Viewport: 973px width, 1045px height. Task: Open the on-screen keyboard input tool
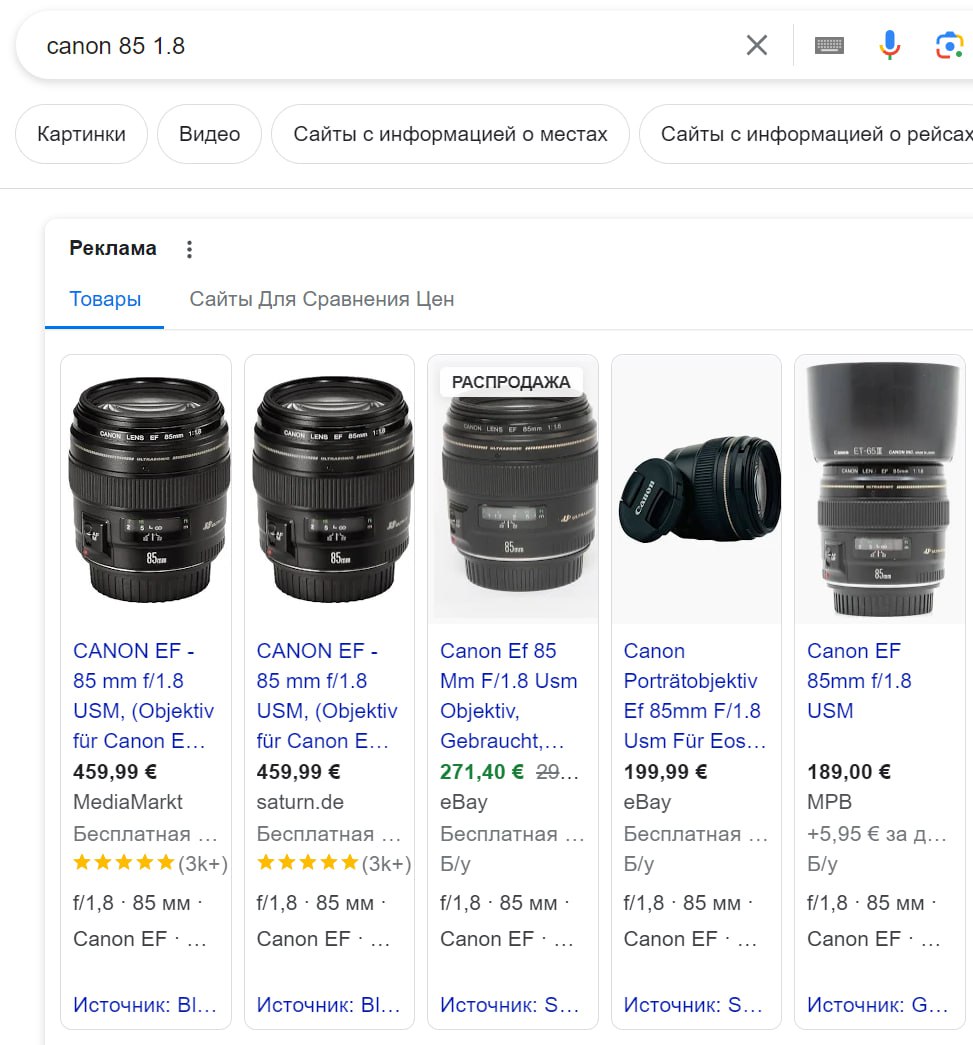pyautogui.click(x=829, y=45)
